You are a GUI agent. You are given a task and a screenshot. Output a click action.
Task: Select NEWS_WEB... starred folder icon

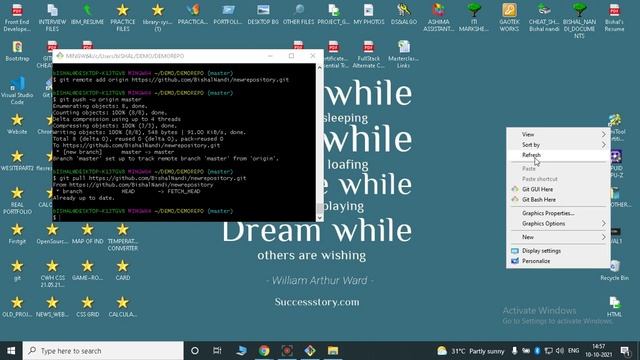(52, 307)
